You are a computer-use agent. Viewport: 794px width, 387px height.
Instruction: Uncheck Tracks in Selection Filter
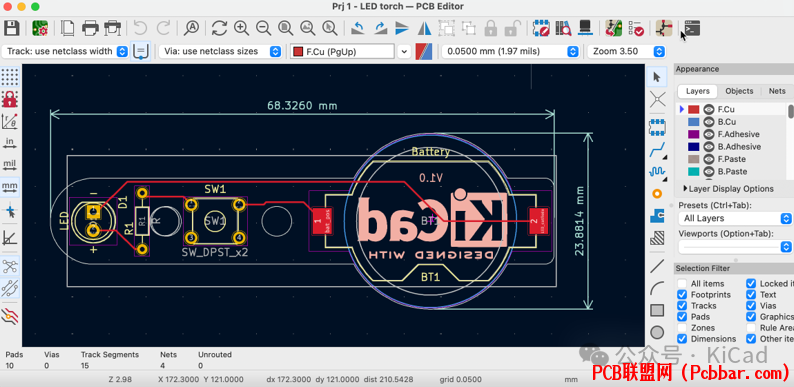(x=682, y=305)
